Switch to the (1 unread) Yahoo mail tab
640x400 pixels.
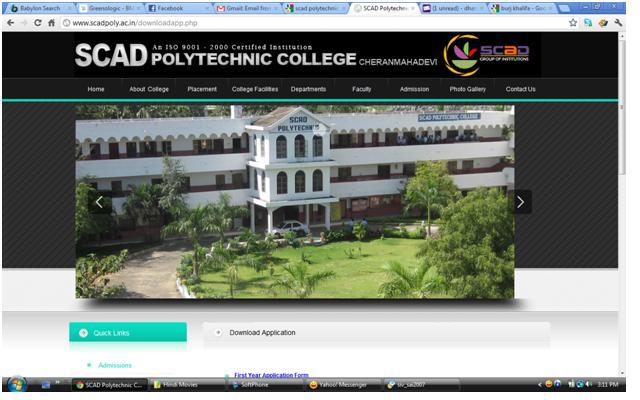454,8
